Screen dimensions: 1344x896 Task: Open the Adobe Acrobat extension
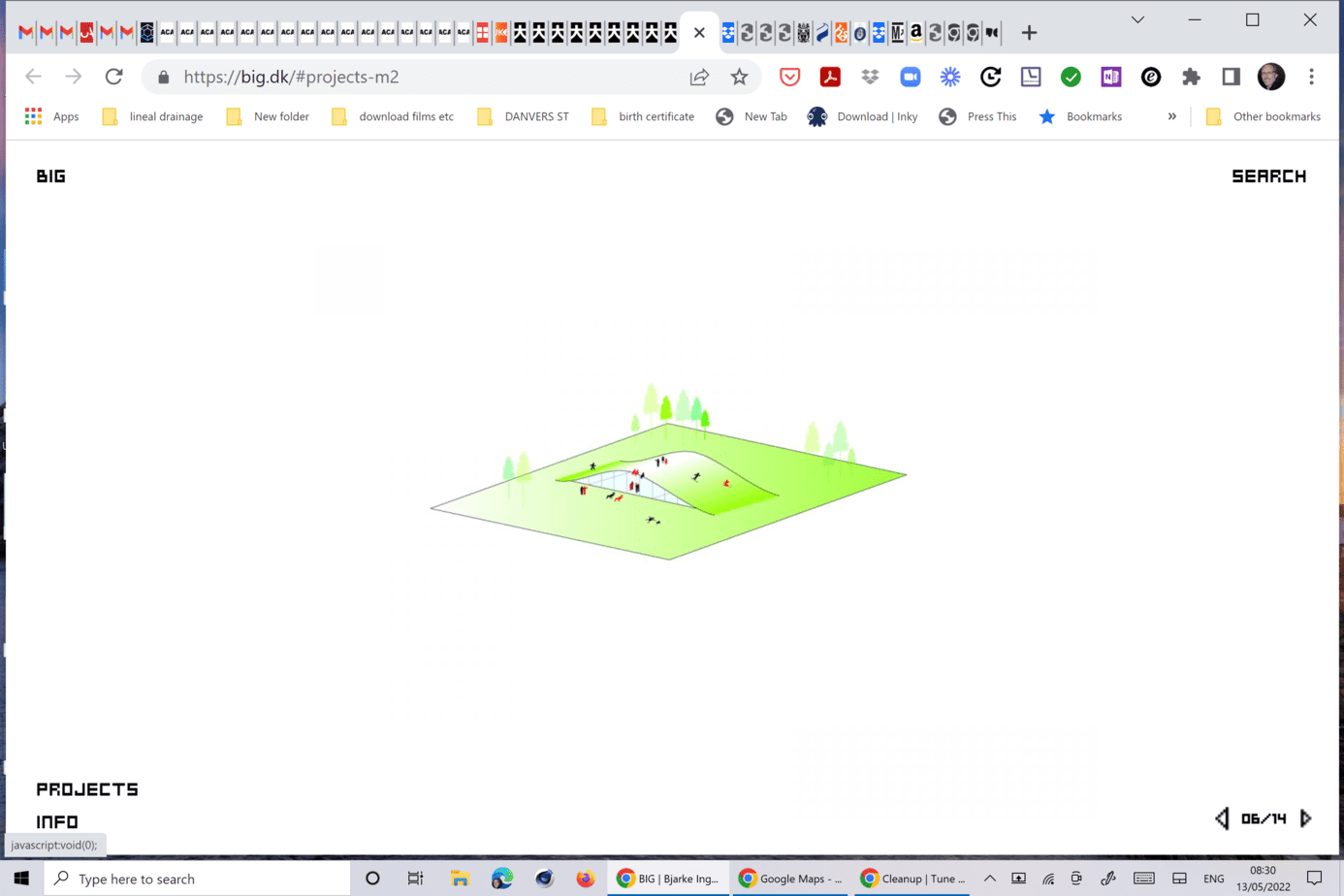[830, 78]
